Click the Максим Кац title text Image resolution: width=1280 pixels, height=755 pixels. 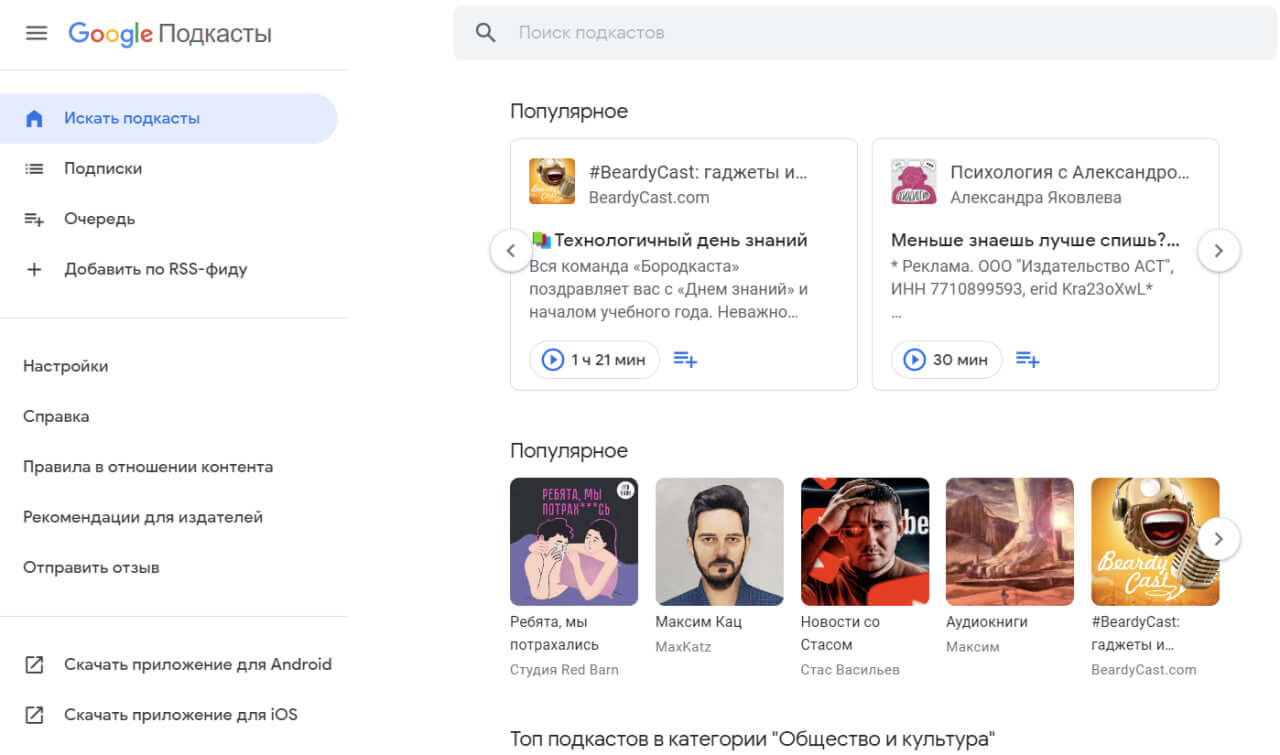click(x=698, y=621)
